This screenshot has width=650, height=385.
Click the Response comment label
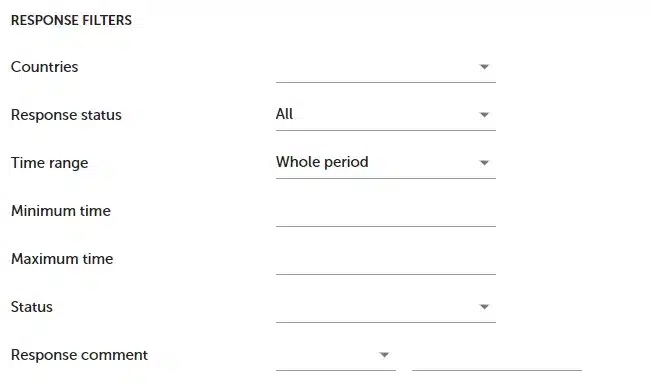point(79,355)
